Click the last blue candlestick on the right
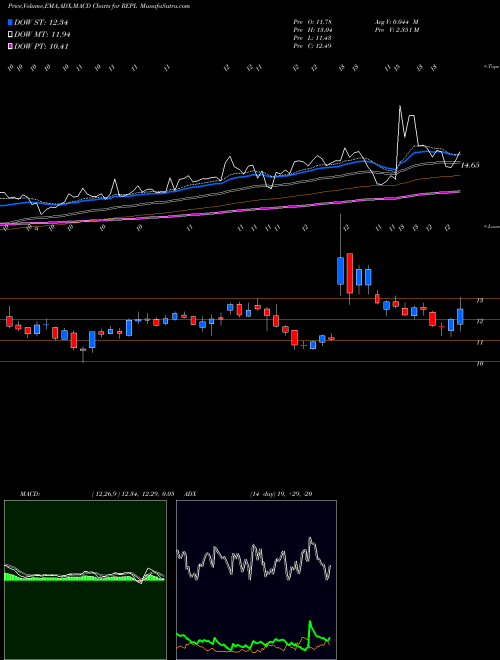The height and width of the screenshot is (660, 500). coord(460,317)
